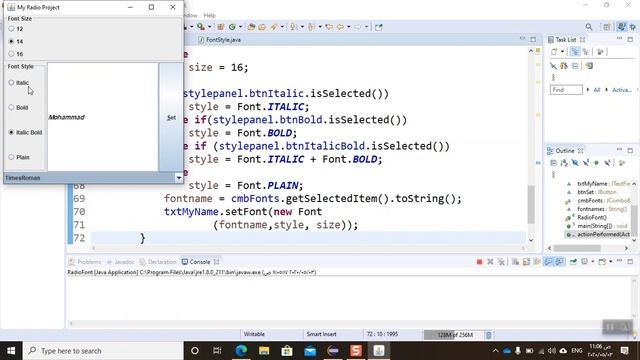Screen dimensions: 640x360
Task: Click the Open Perspective icon
Action: coord(607,27)
